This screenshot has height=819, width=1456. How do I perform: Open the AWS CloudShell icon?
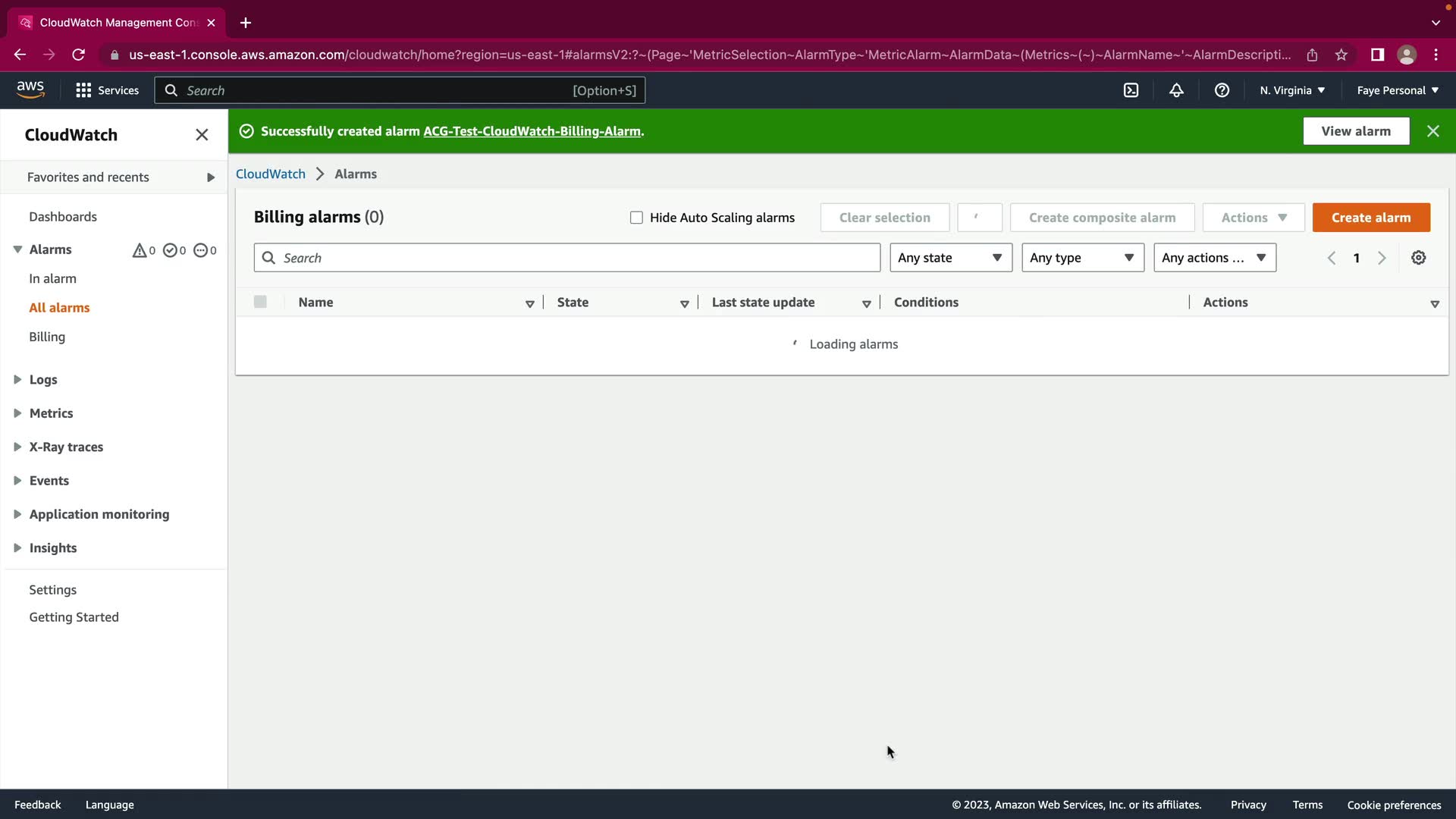1131,90
